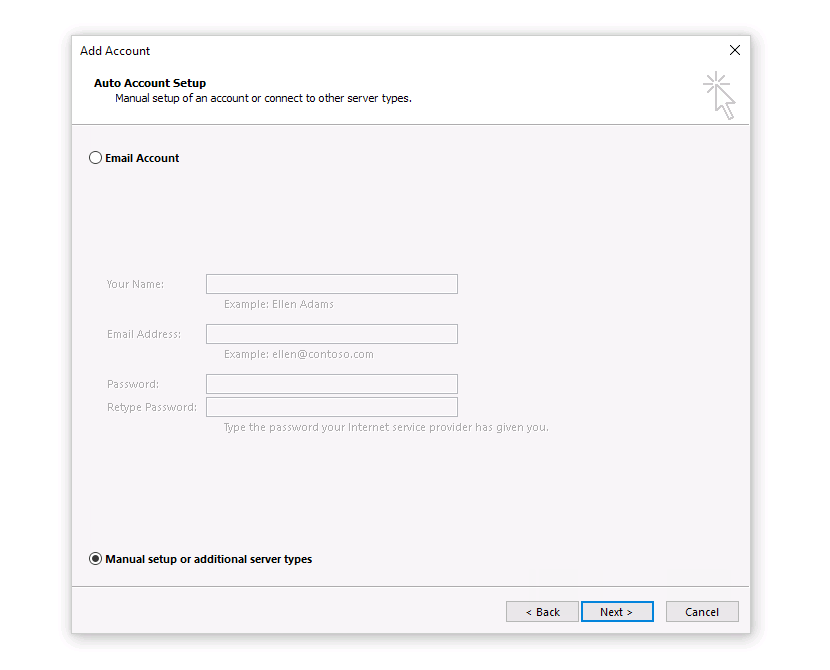
Task: Cancel the account setup
Action: (x=702, y=612)
